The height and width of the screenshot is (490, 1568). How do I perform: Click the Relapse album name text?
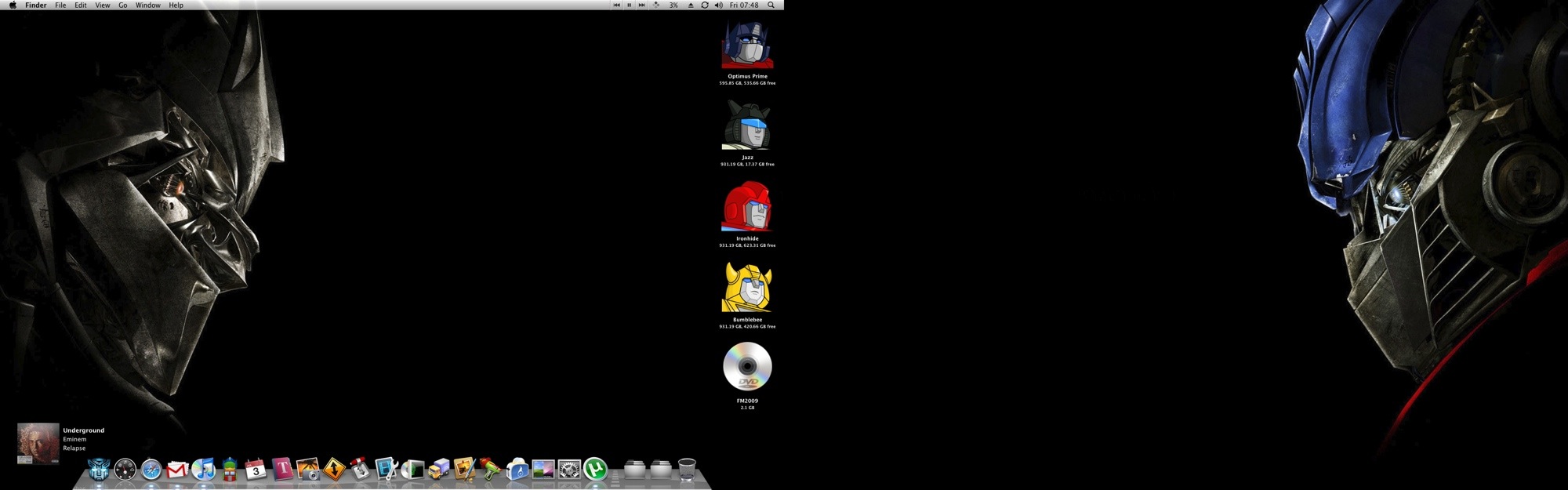click(x=74, y=448)
